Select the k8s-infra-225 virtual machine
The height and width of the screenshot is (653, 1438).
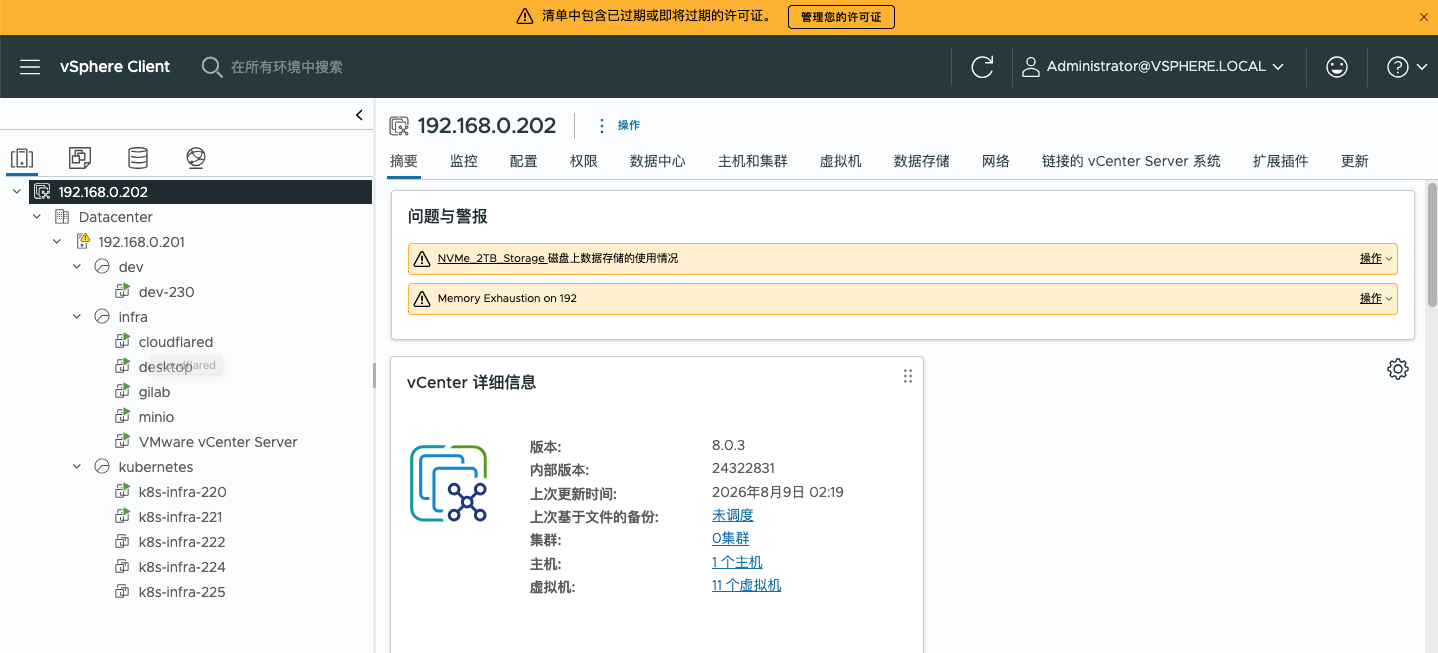pos(182,592)
